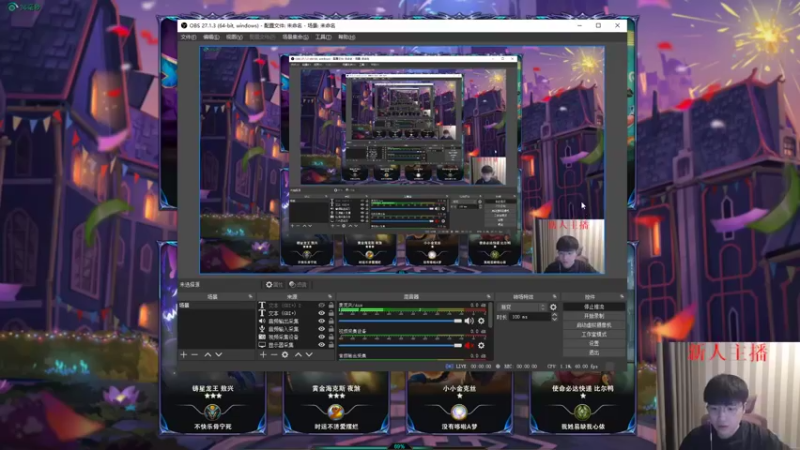The width and height of the screenshot is (800, 450).
Task: Hide the 视频采集设备 source
Action: 321,337
